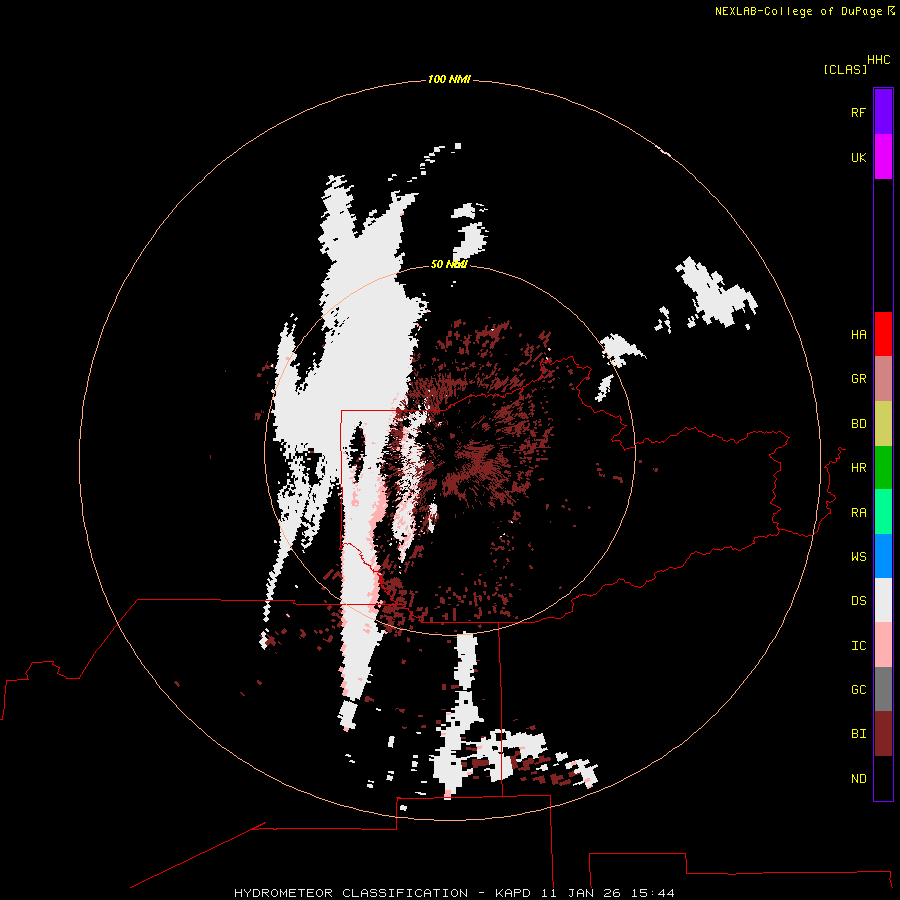The image size is (900, 900).
Task: Click the HR green legend swatch
Action: coord(883,468)
